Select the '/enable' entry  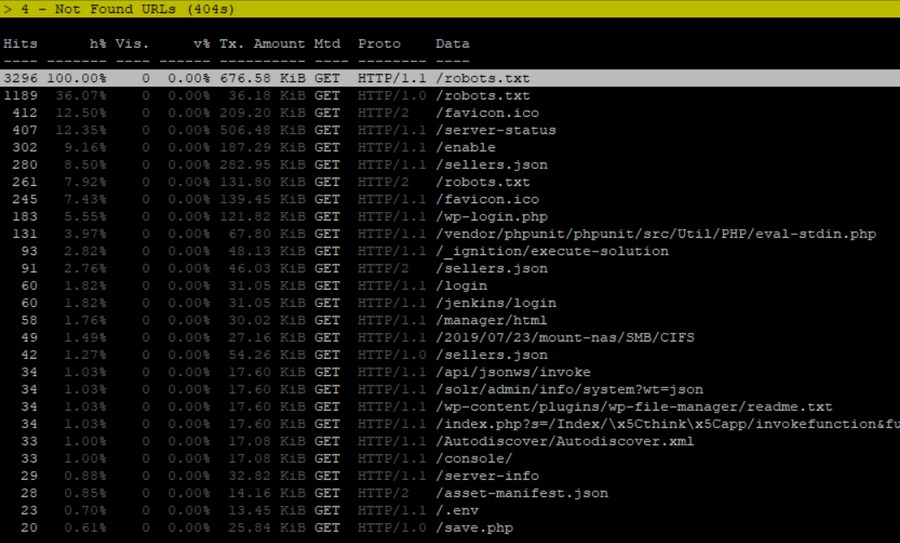point(465,147)
